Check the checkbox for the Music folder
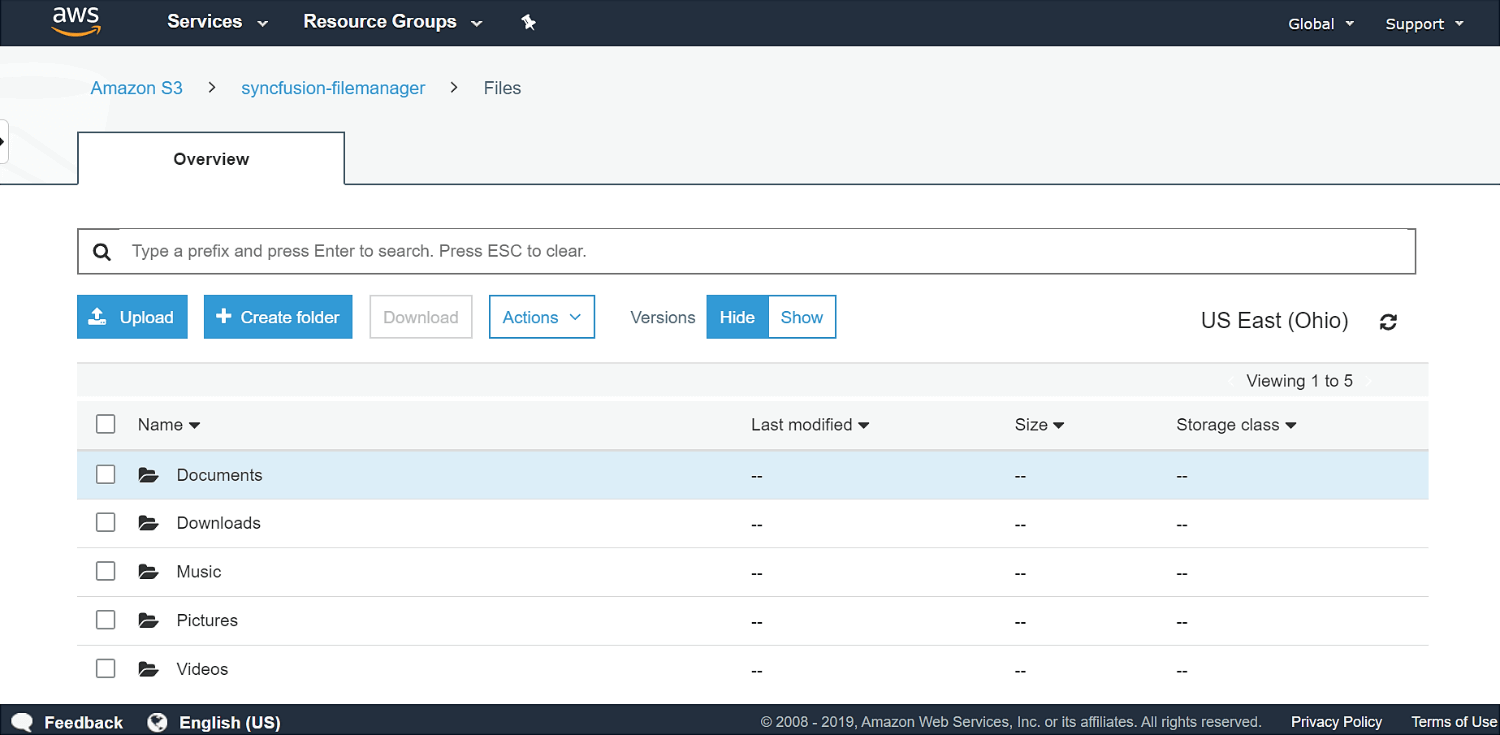 point(105,570)
